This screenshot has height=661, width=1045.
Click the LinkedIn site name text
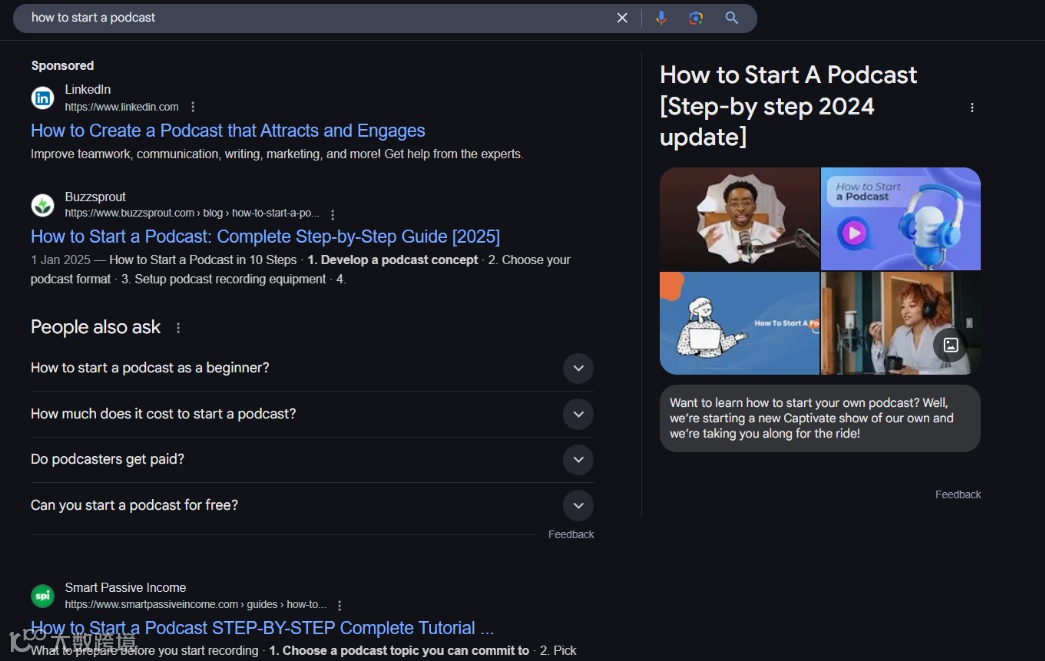87,89
